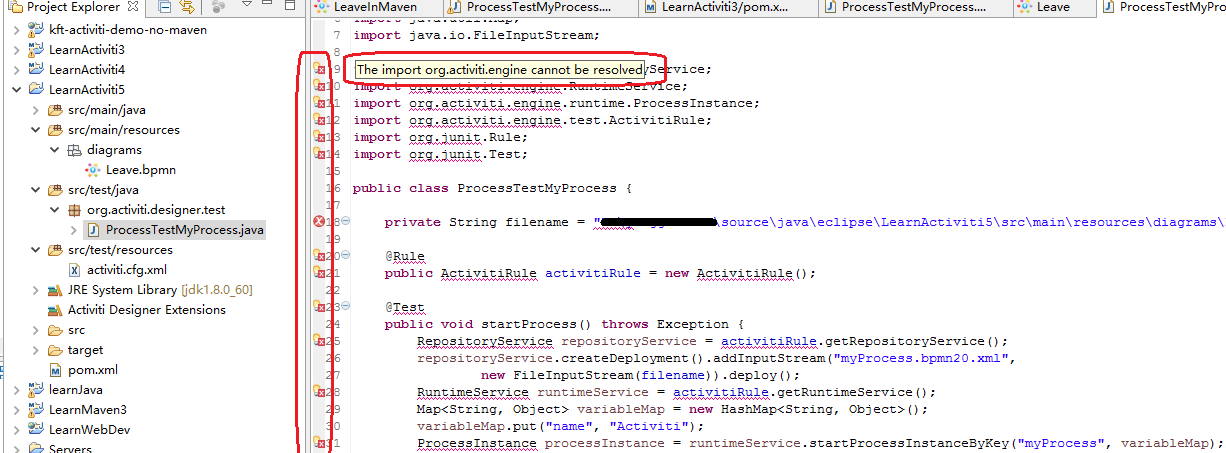Click activiti.cfg.xml file icon
Viewport: 1226px width, 453px height.
75,270
